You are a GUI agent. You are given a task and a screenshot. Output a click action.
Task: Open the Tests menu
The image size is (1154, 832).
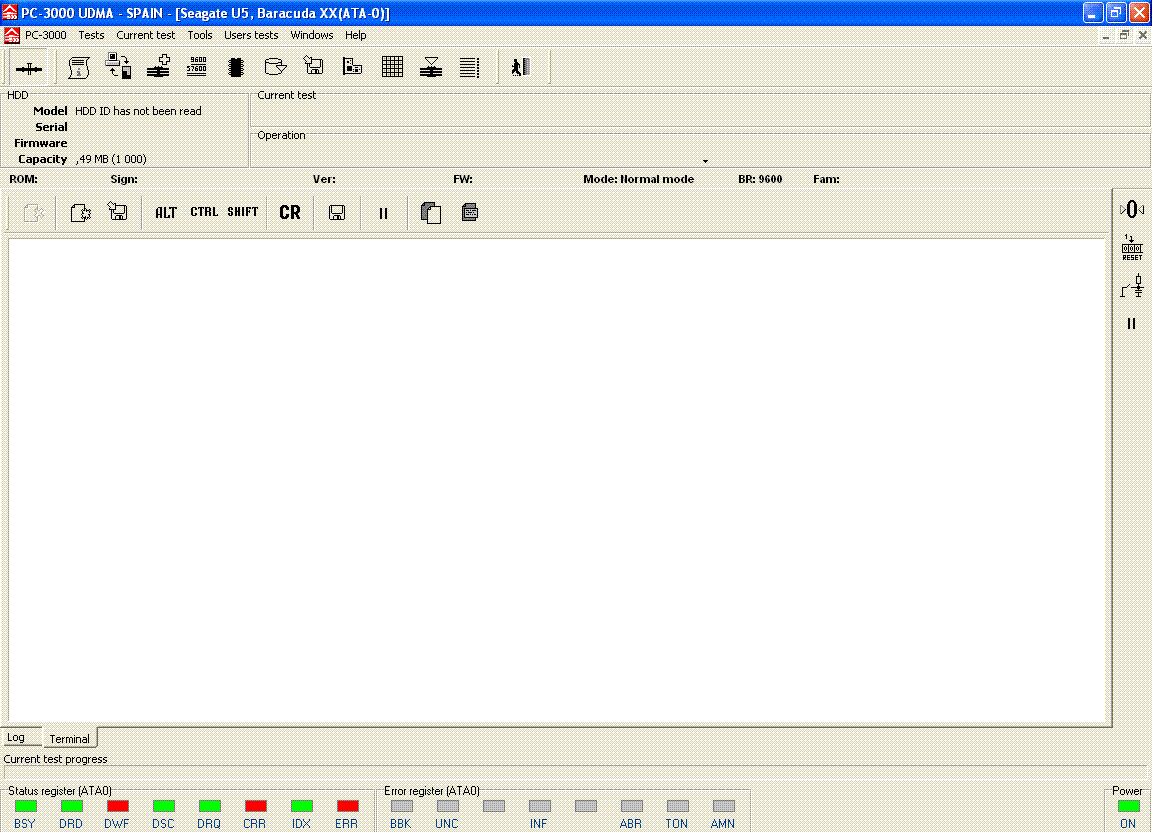[91, 35]
